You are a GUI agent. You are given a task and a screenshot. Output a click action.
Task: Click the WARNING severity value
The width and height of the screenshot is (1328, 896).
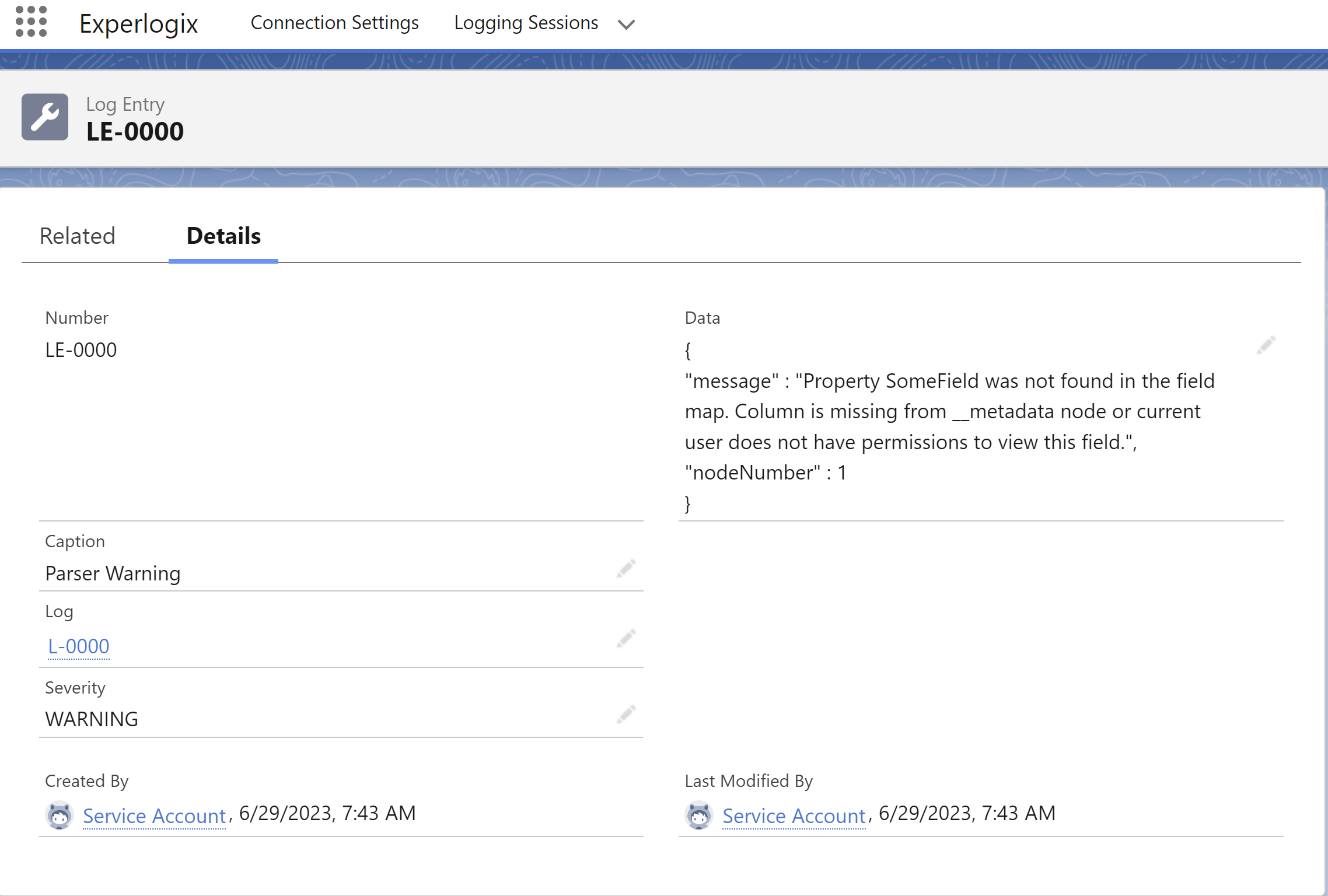92,719
